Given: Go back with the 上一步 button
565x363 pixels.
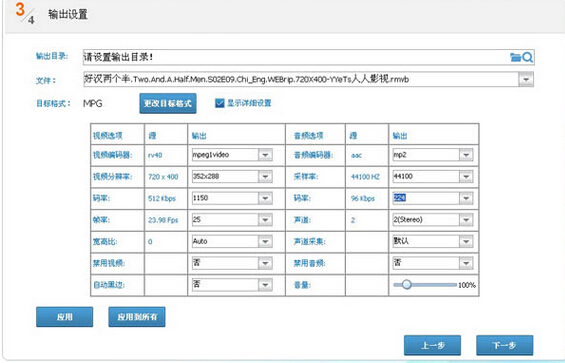Looking at the screenshot, I should 432,345.
